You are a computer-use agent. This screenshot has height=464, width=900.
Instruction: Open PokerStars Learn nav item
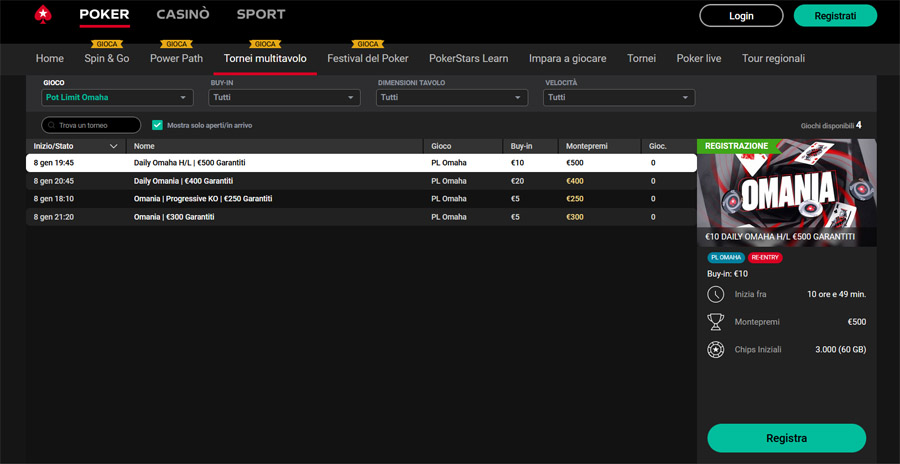tap(468, 59)
